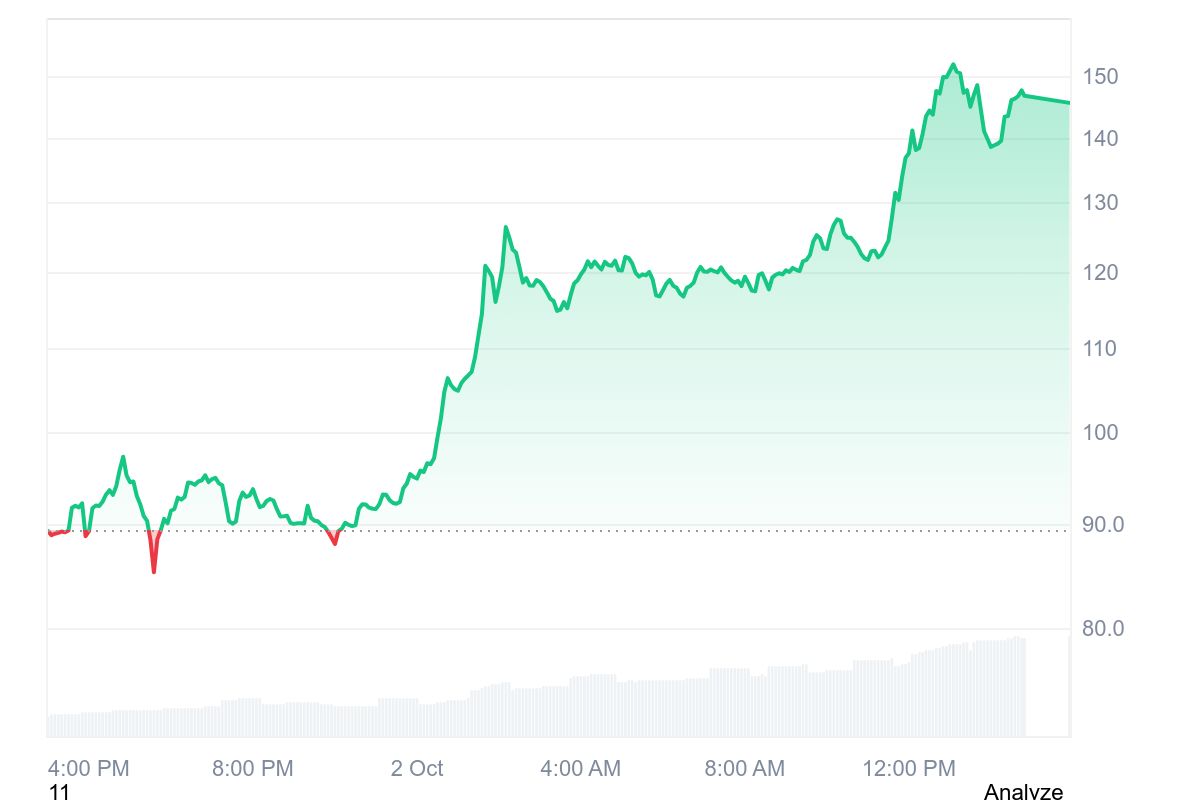Click the second red dip before 2 Oct
The width and height of the screenshot is (1200, 800).
(x=334, y=543)
